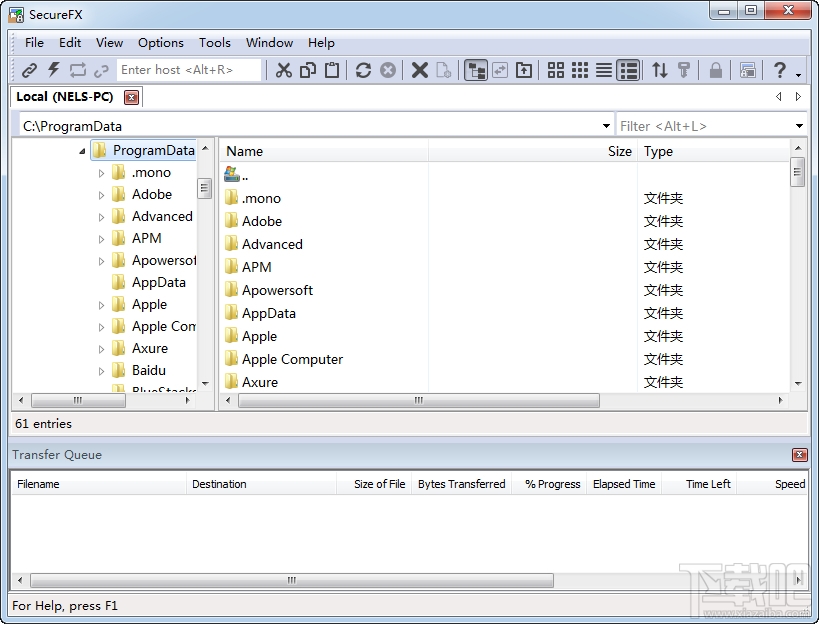
Task: Click the Stop circle-x icon
Action: pos(388,70)
